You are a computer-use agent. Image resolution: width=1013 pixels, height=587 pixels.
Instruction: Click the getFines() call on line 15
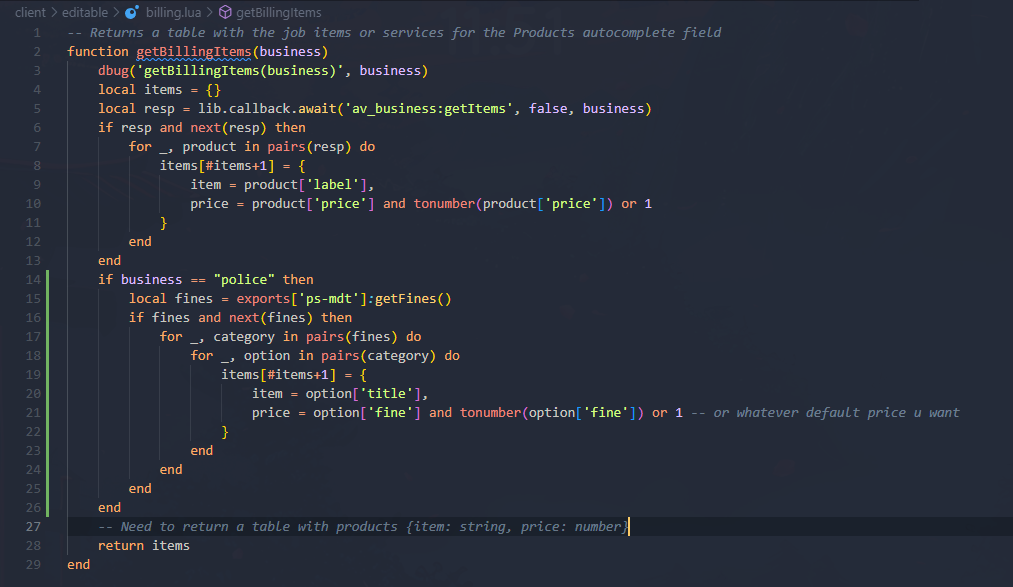click(x=413, y=298)
